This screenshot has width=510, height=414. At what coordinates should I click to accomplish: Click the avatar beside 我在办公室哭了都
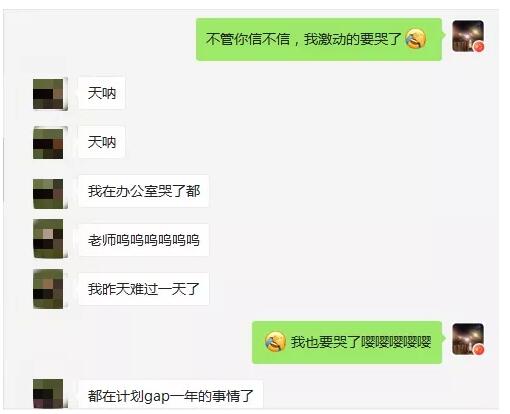tap(49, 193)
